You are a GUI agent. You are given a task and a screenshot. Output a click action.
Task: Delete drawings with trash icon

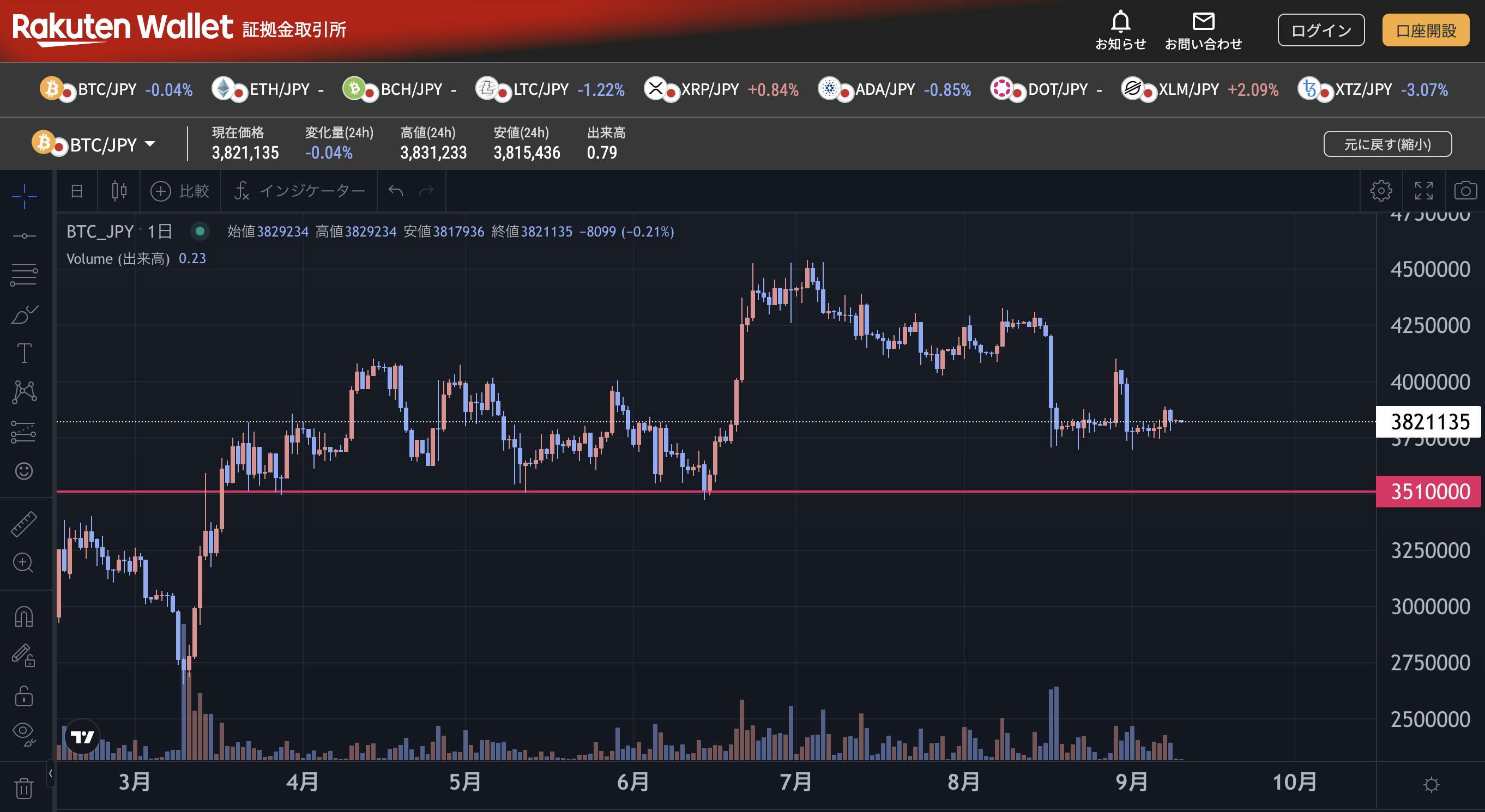click(x=23, y=788)
